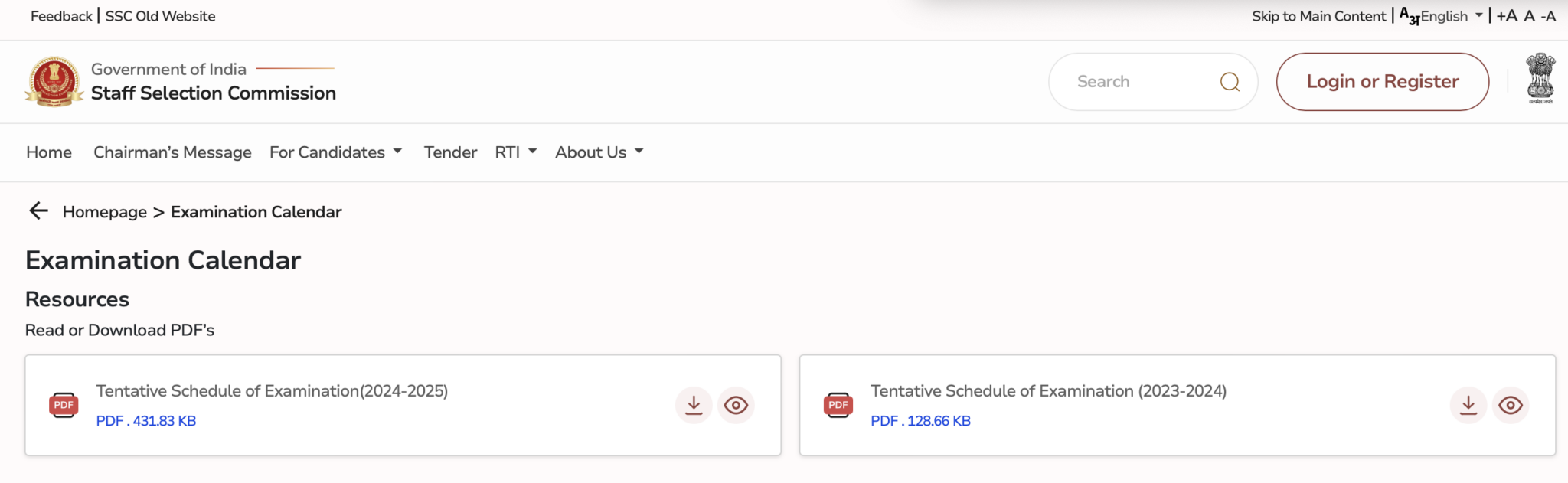Preview the 2023-2024 examination schedule

1511,405
